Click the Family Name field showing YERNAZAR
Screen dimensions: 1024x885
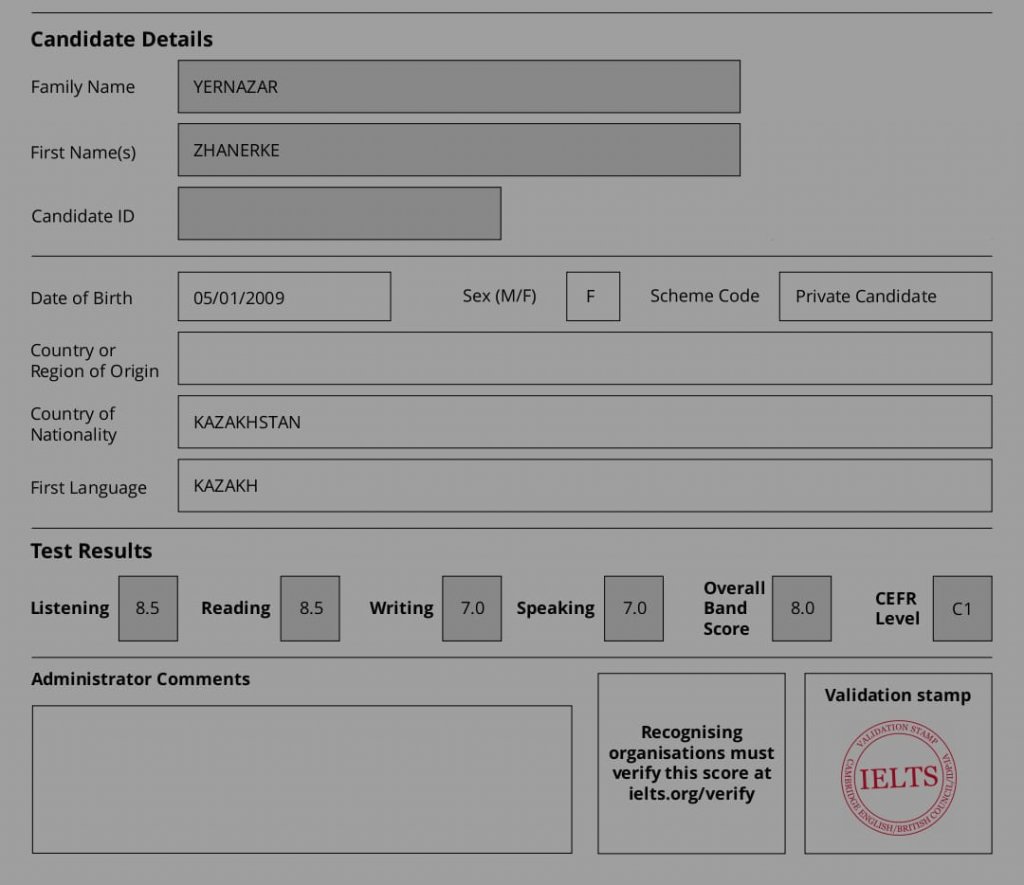pos(459,87)
